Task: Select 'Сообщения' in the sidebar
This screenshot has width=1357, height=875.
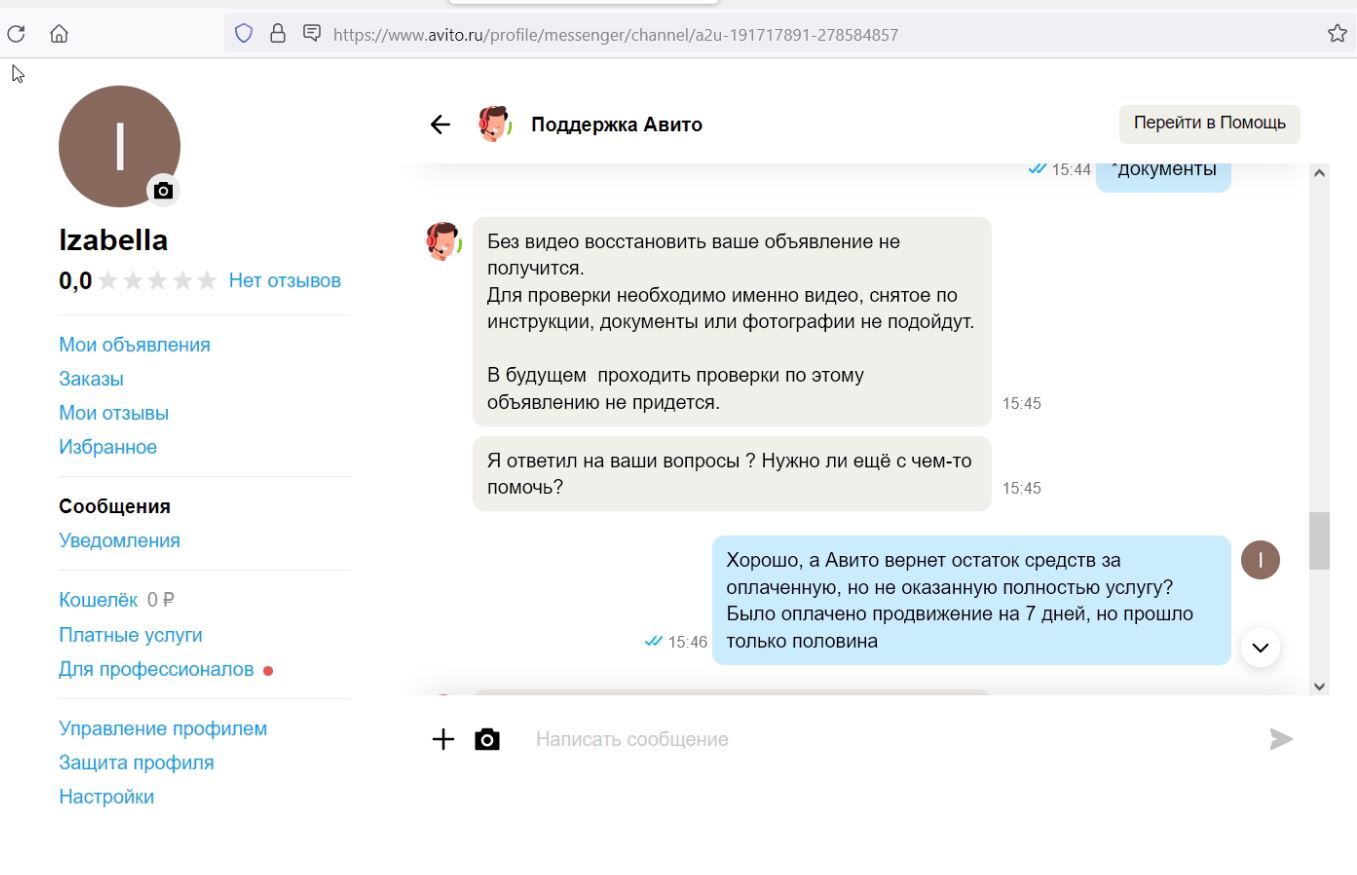Action: pyautogui.click(x=115, y=506)
